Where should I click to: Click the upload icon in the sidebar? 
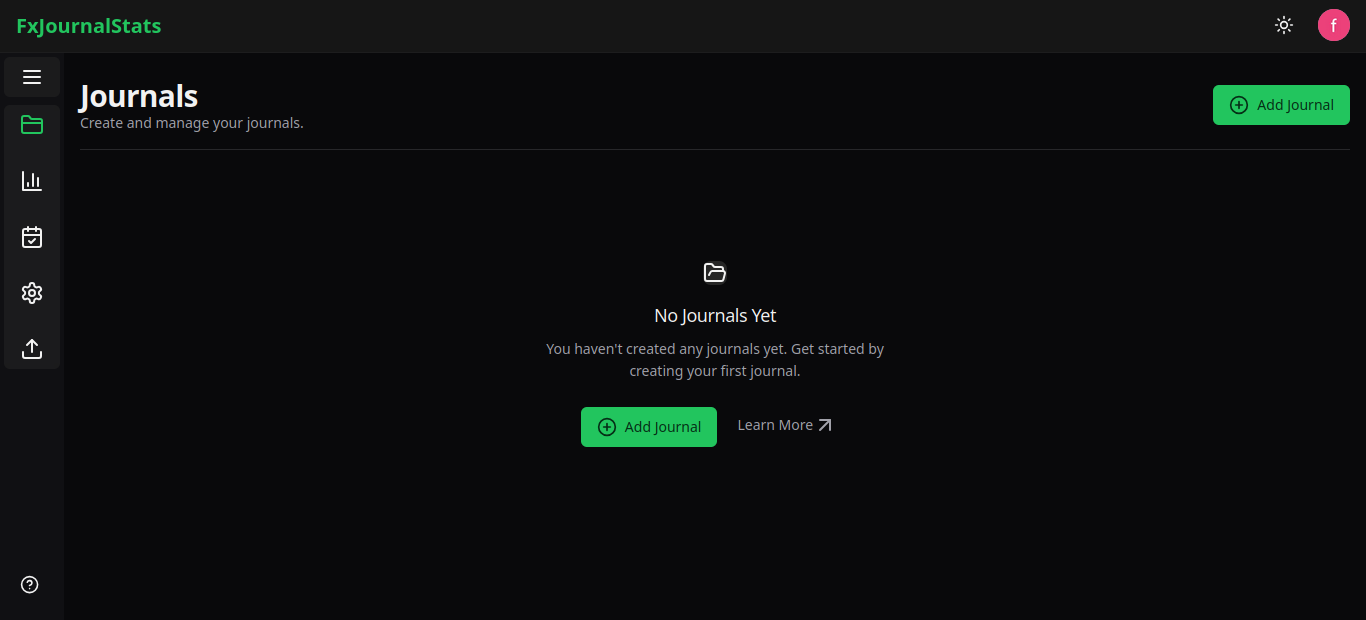coord(32,349)
